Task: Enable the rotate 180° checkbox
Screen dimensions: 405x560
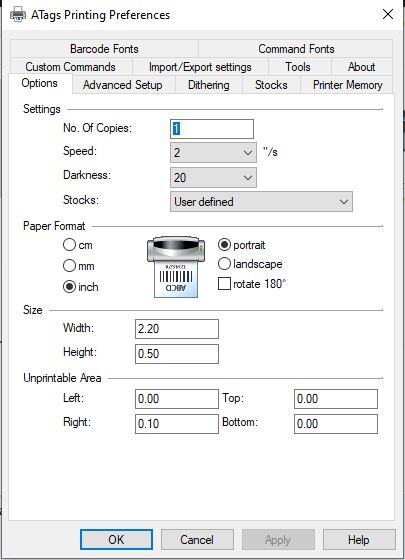Action: [224, 284]
